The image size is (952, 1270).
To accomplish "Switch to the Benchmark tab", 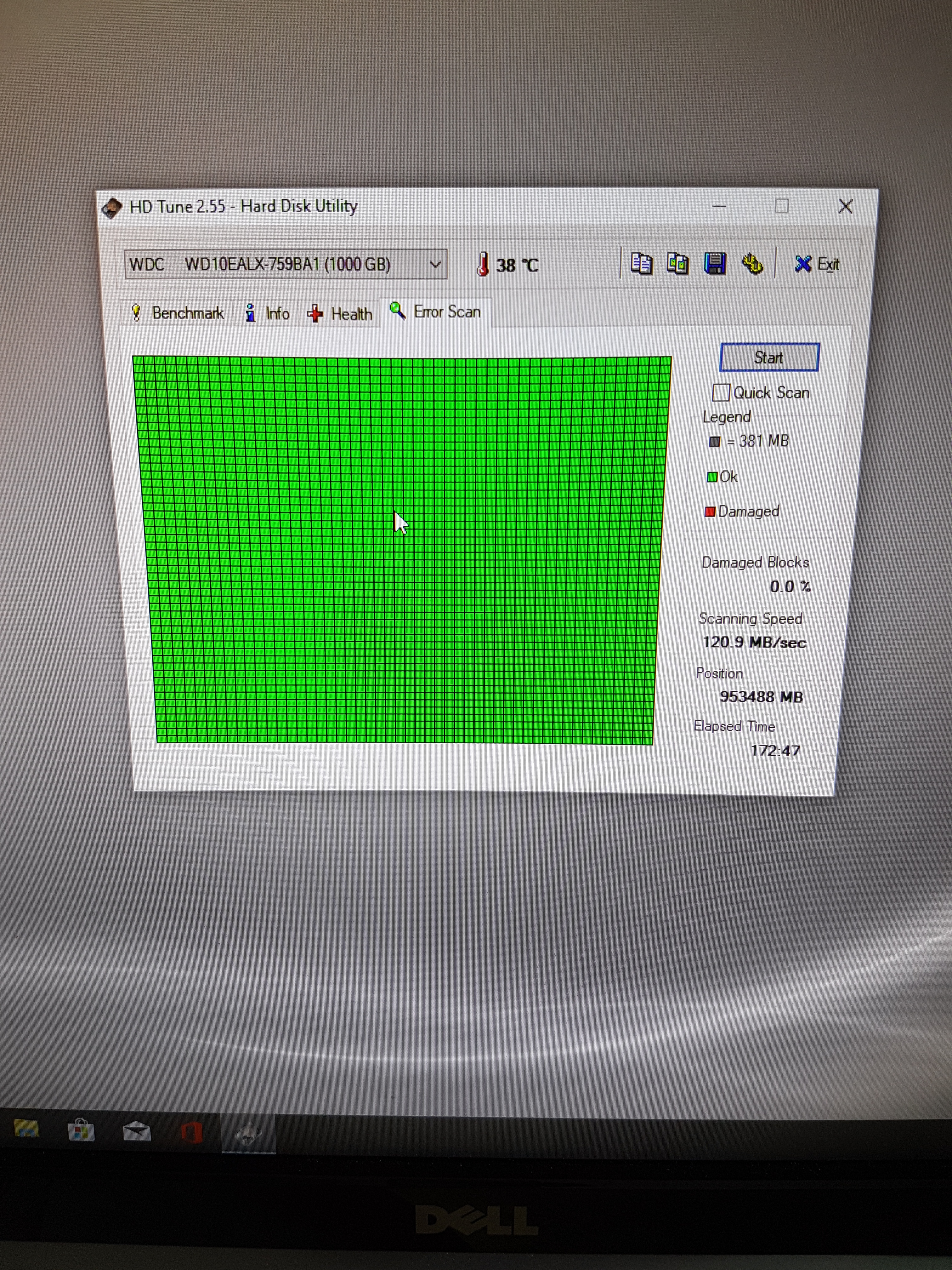I will (177, 313).
